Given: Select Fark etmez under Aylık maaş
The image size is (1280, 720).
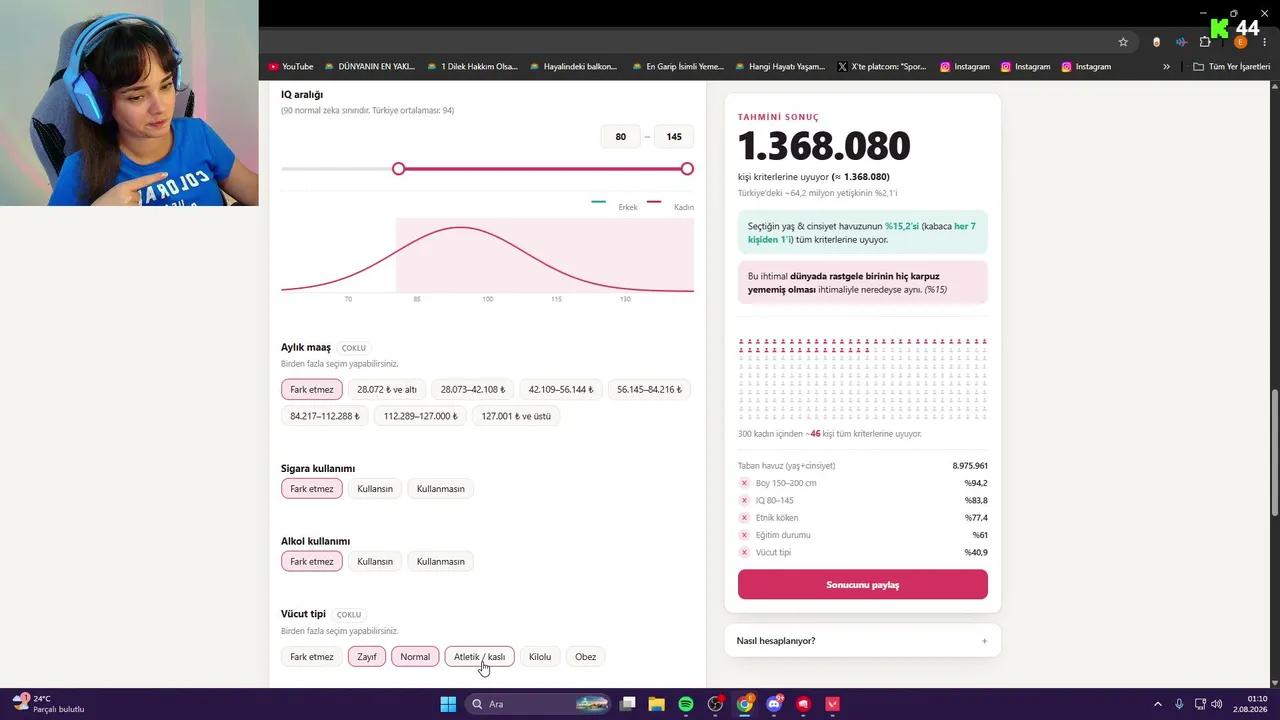Looking at the screenshot, I should tap(312, 389).
